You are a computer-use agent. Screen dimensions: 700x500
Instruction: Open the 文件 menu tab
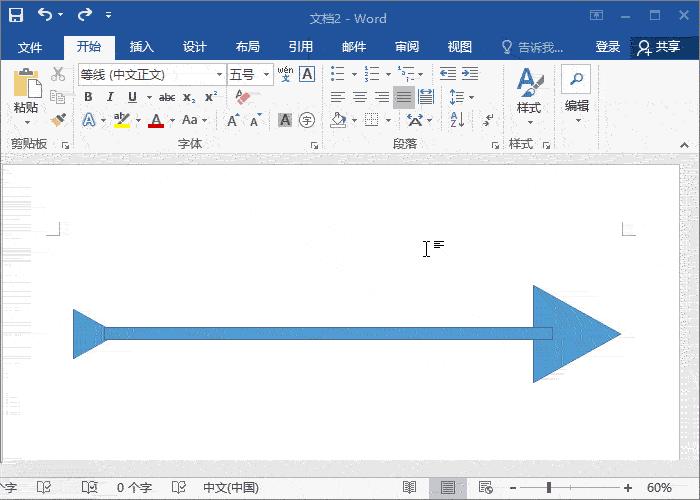tap(30, 47)
